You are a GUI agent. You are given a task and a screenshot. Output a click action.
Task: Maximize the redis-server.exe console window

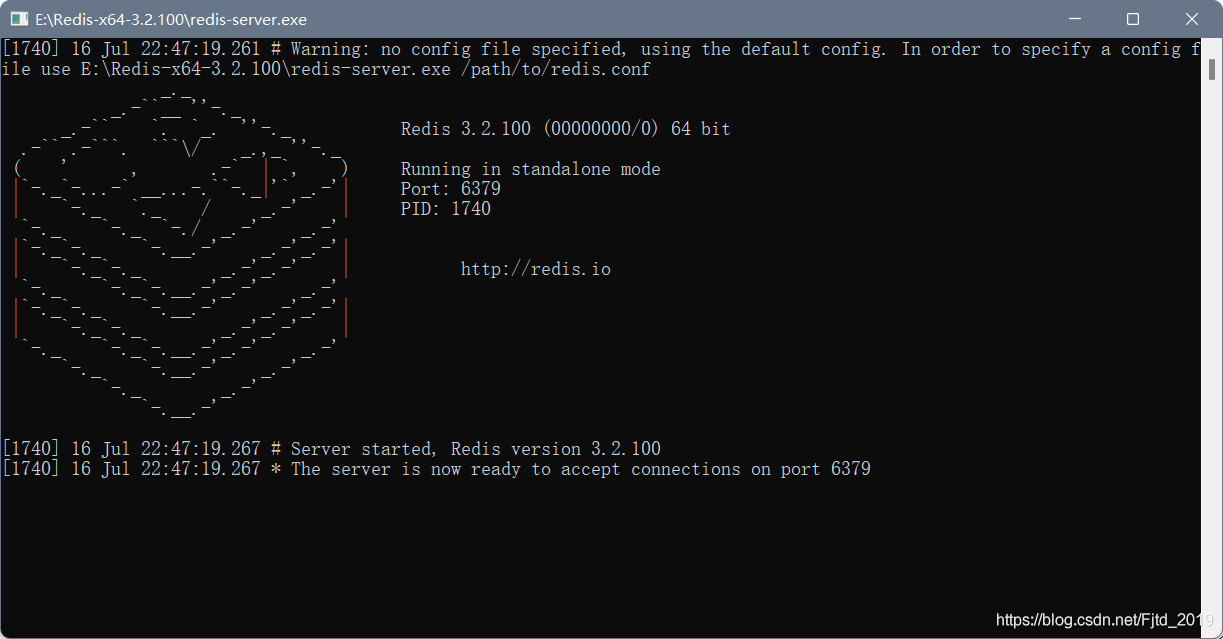coord(1133,19)
